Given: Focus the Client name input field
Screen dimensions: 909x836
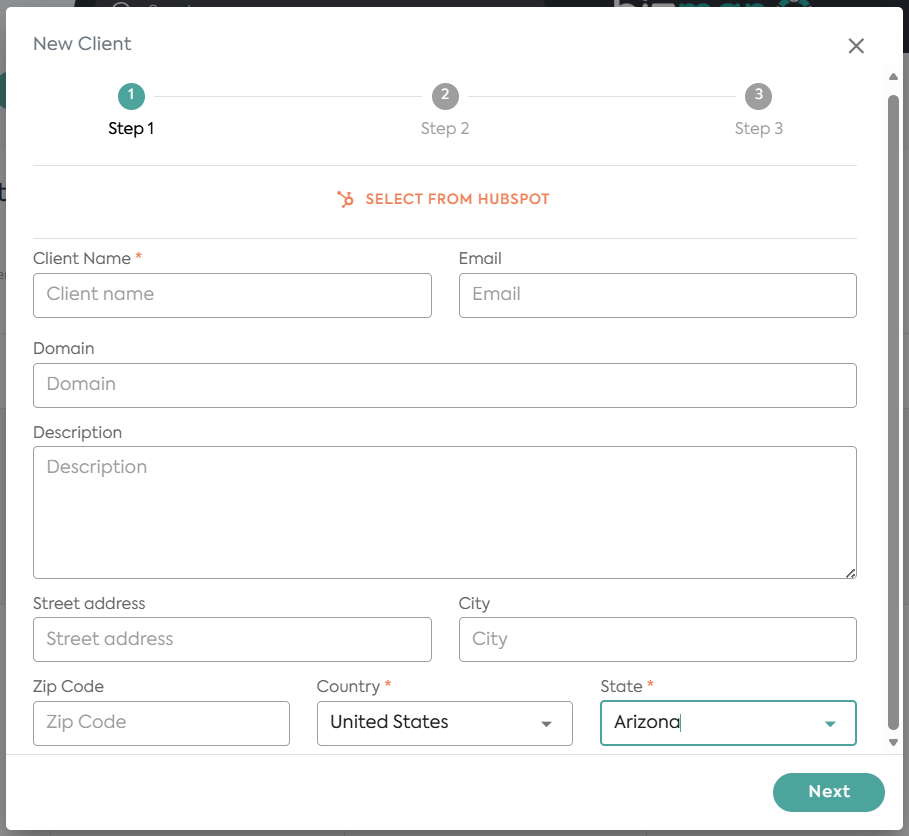Looking at the screenshot, I should click(232, 295).
